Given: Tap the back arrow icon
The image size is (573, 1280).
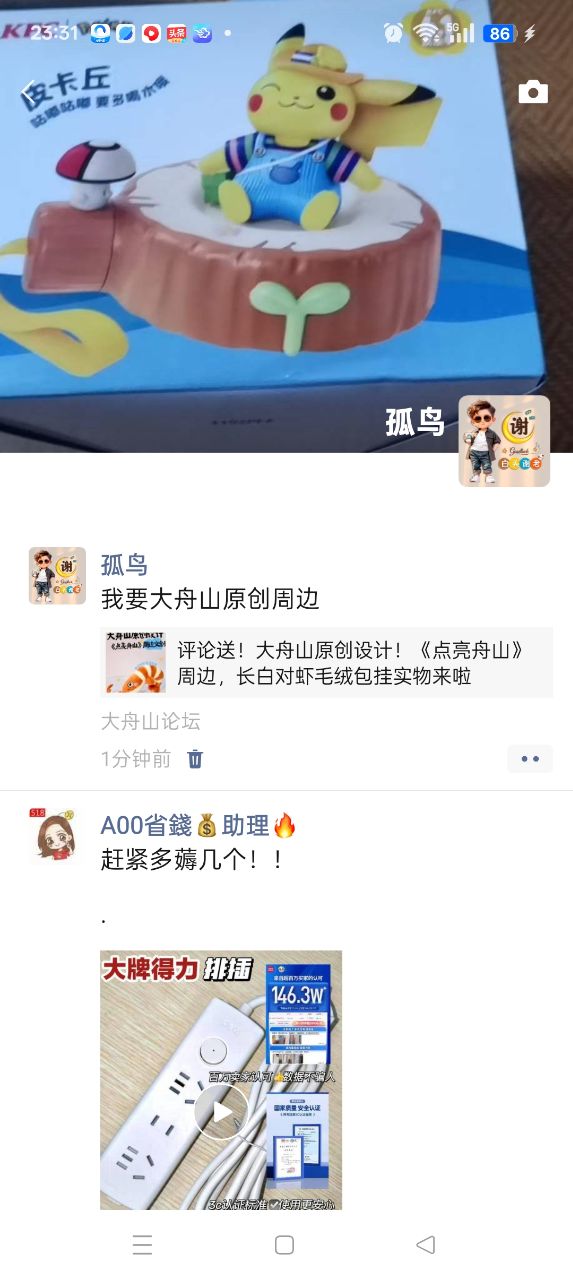Looking at the screenshot, I should (29, 93).
